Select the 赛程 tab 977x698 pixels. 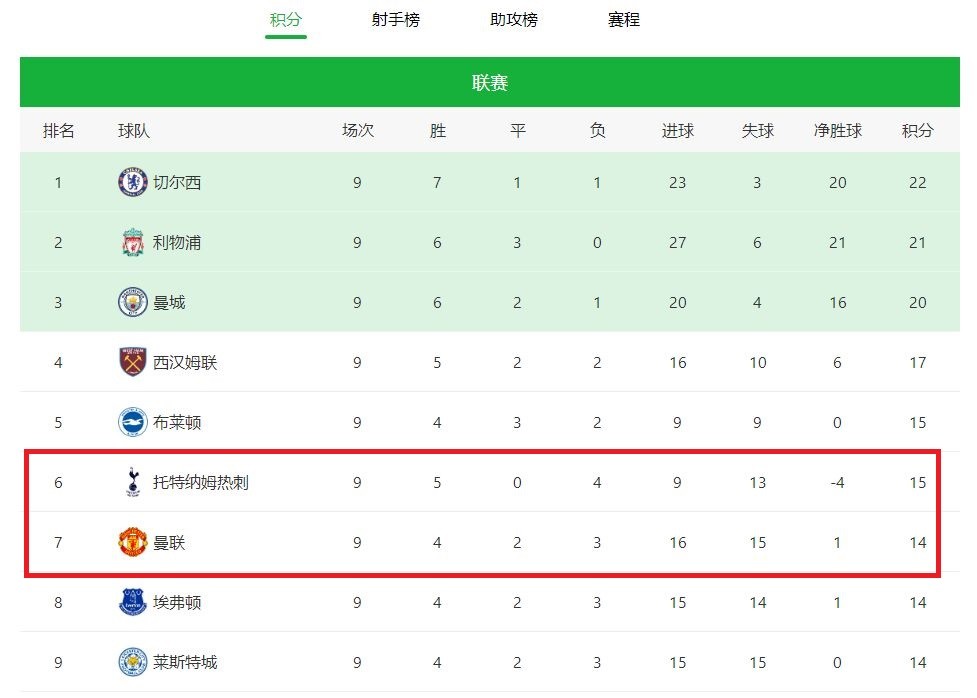[624, 20]
